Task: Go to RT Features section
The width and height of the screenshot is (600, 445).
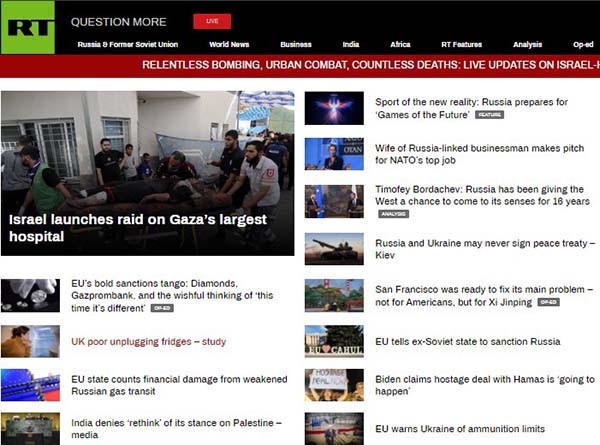Action: [x=461, y=44]
